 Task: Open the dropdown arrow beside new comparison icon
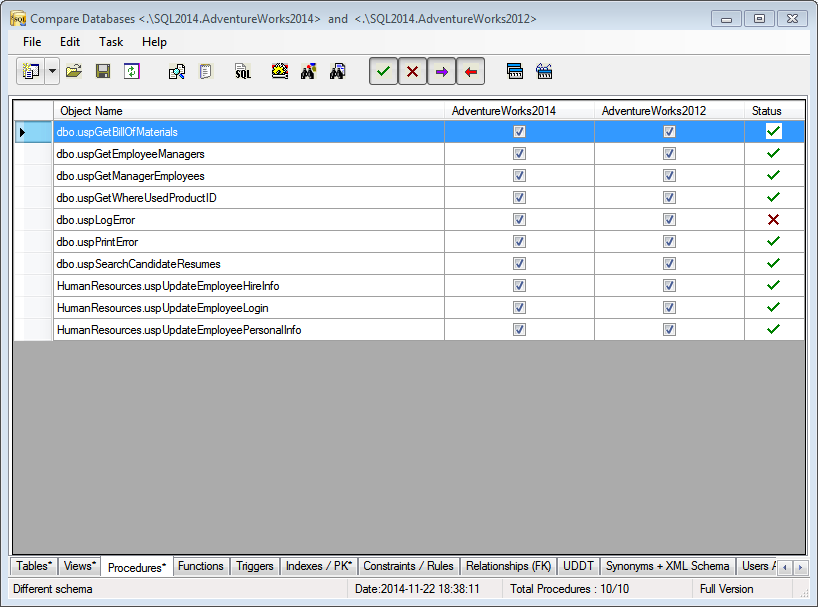tap(52, 71)
